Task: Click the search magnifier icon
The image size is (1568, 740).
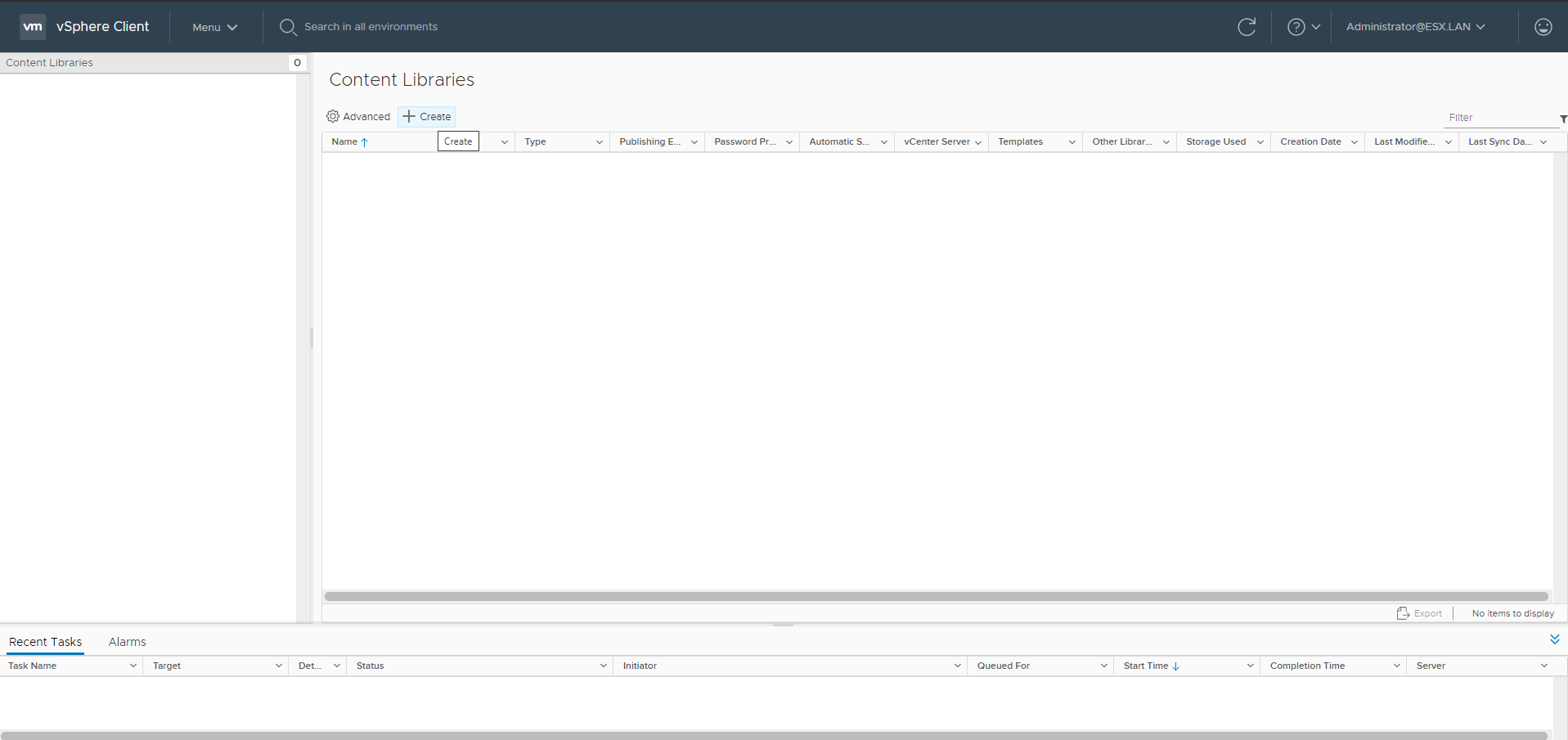Action: tap(288, 27)
